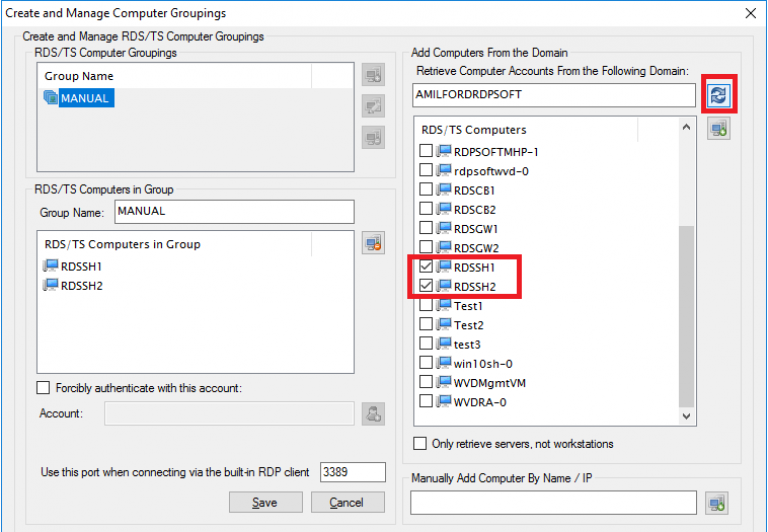The image size is (768, 532).
Task: Click the rdpsoftwvd-0 computer name
Action: coord(491,171)
